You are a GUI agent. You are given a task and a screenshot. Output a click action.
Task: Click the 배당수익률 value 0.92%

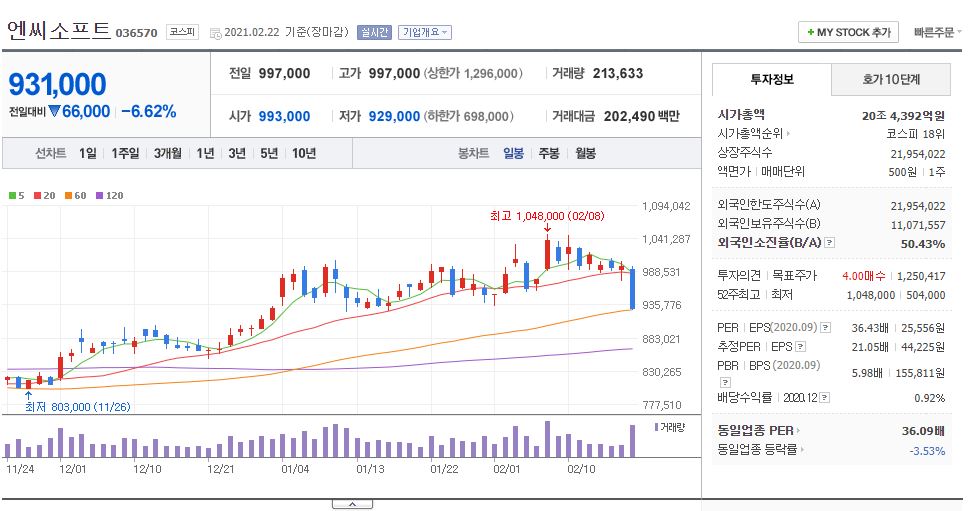pyautogui.click(x=930, y=398)
